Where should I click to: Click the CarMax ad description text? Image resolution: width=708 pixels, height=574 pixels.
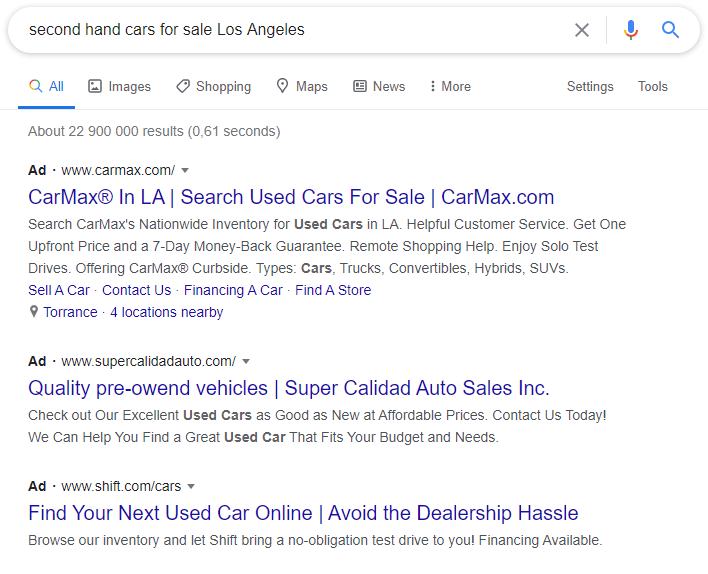(x=327, y=246)
